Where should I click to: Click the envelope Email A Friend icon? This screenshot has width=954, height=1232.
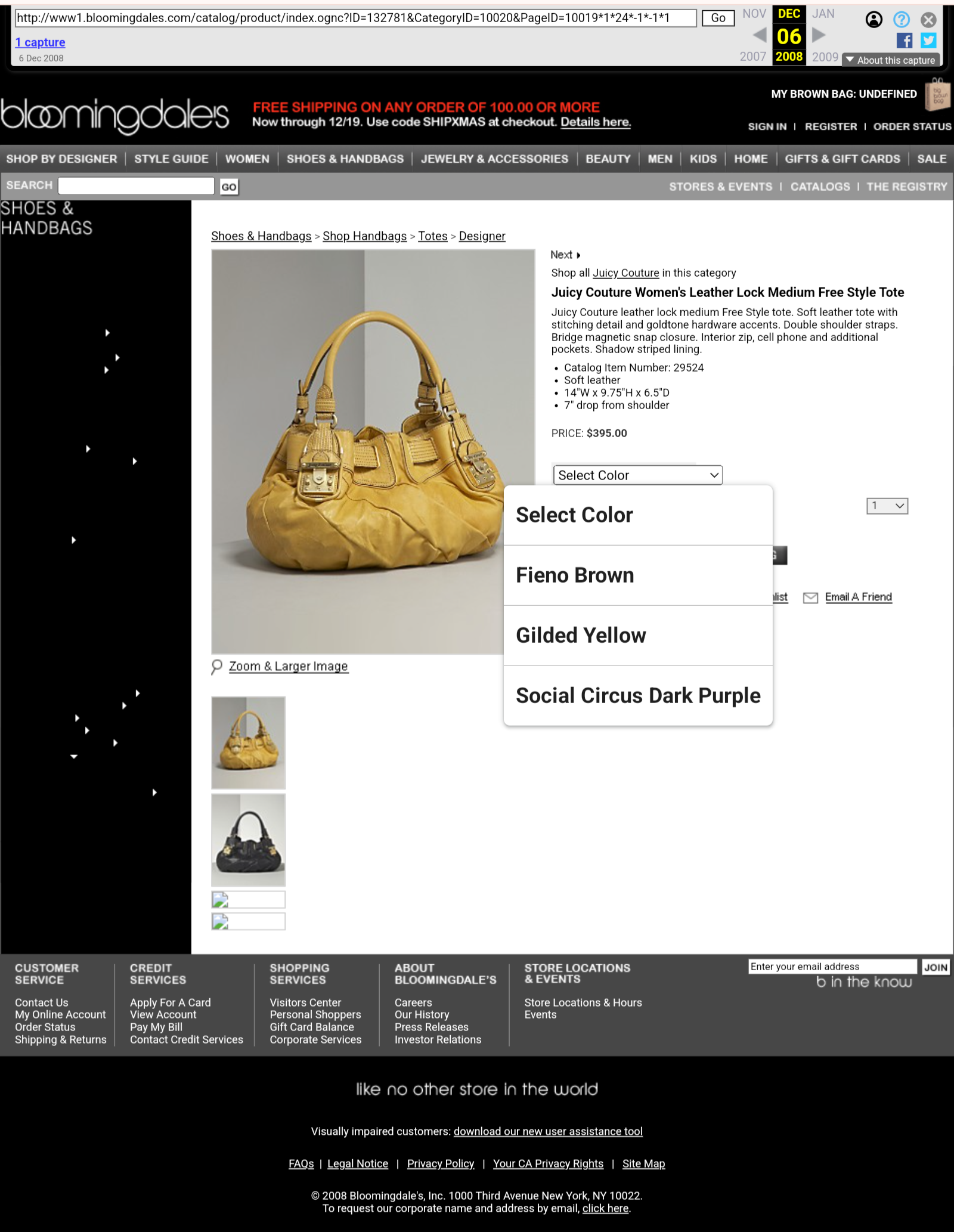(x=810, y=598)
